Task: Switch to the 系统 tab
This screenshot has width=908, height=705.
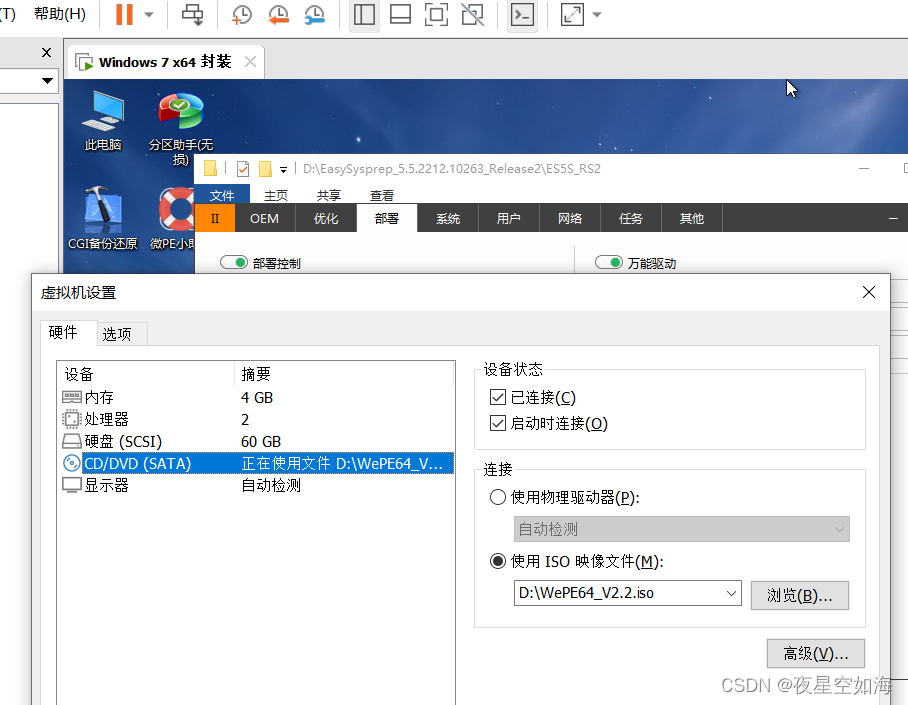Action: pyautogui.click(x=448, y=218)
